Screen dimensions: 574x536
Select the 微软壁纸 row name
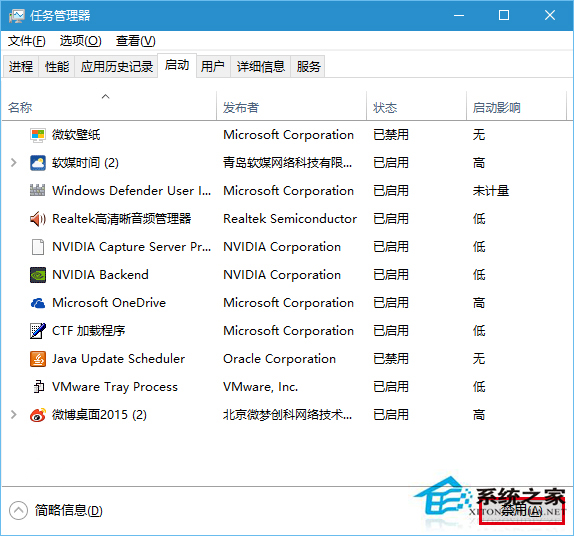pos(76,135)
